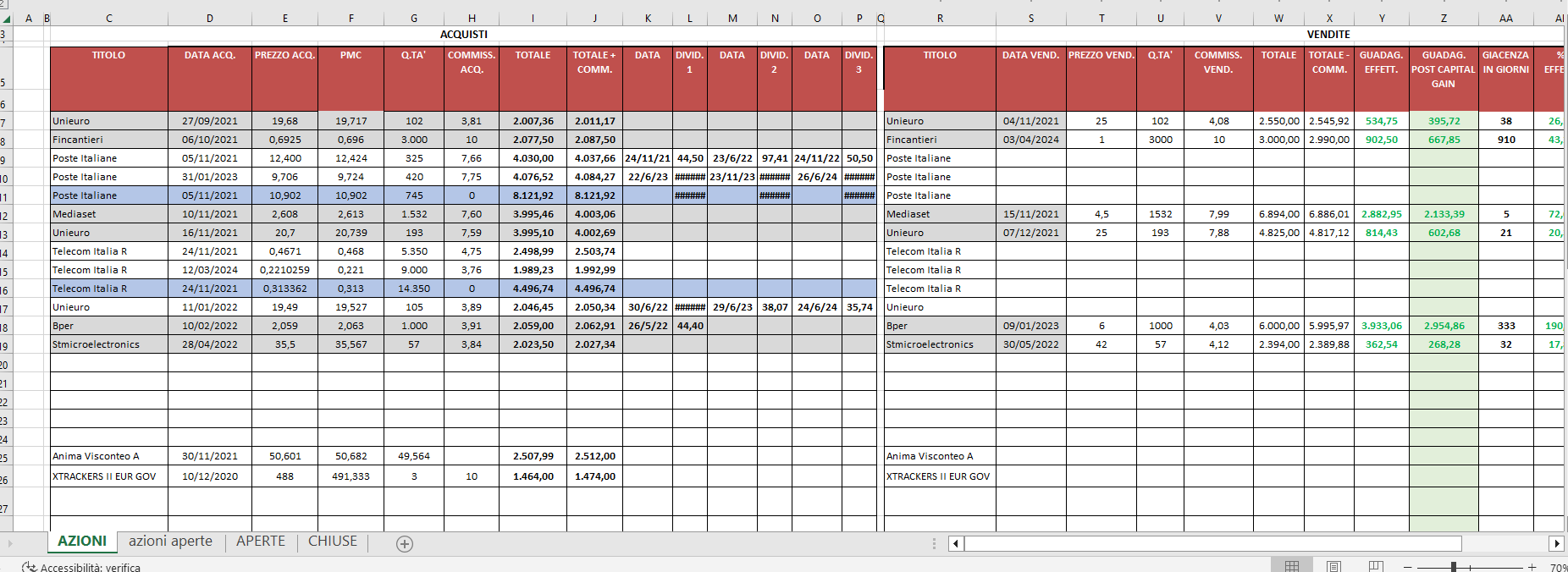The image size is (1568, 572).
Task: Click the VENDITE section heading cell
Action: tap(1328, 35)
